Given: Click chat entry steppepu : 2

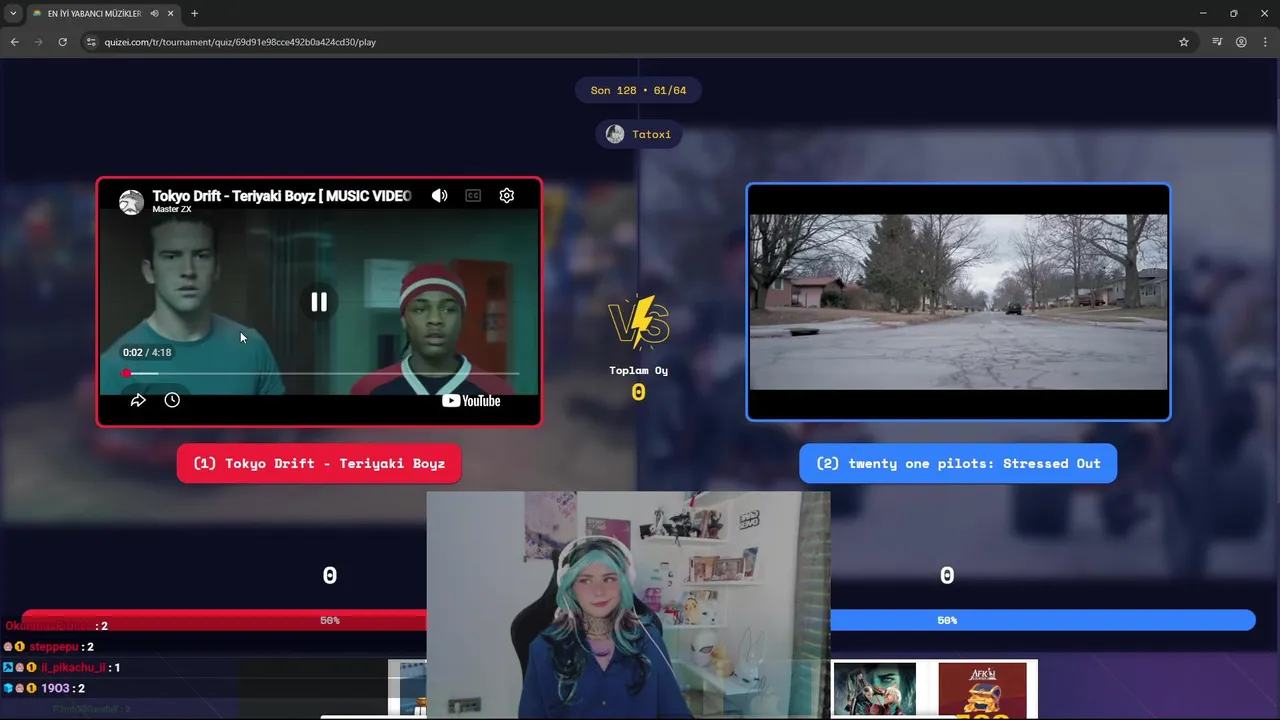Looking at the screenshot, I should (x=49, y=647).
